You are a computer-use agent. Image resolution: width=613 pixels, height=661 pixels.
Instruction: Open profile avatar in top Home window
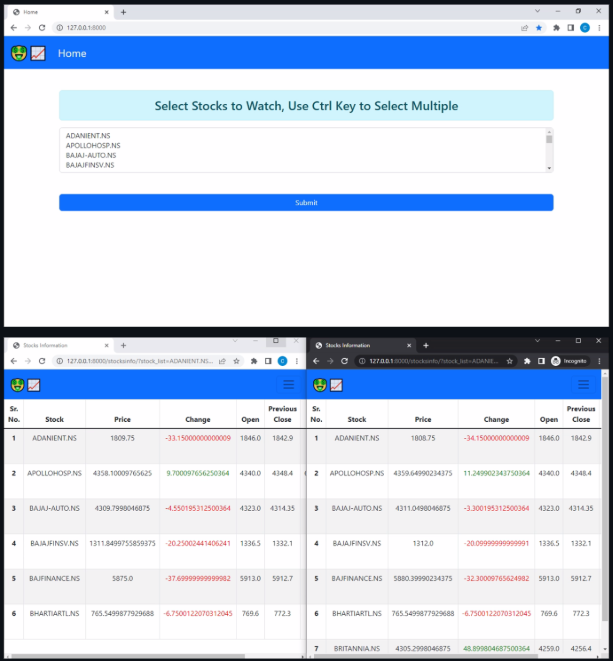pyautogui.click(x=585, y=28)
